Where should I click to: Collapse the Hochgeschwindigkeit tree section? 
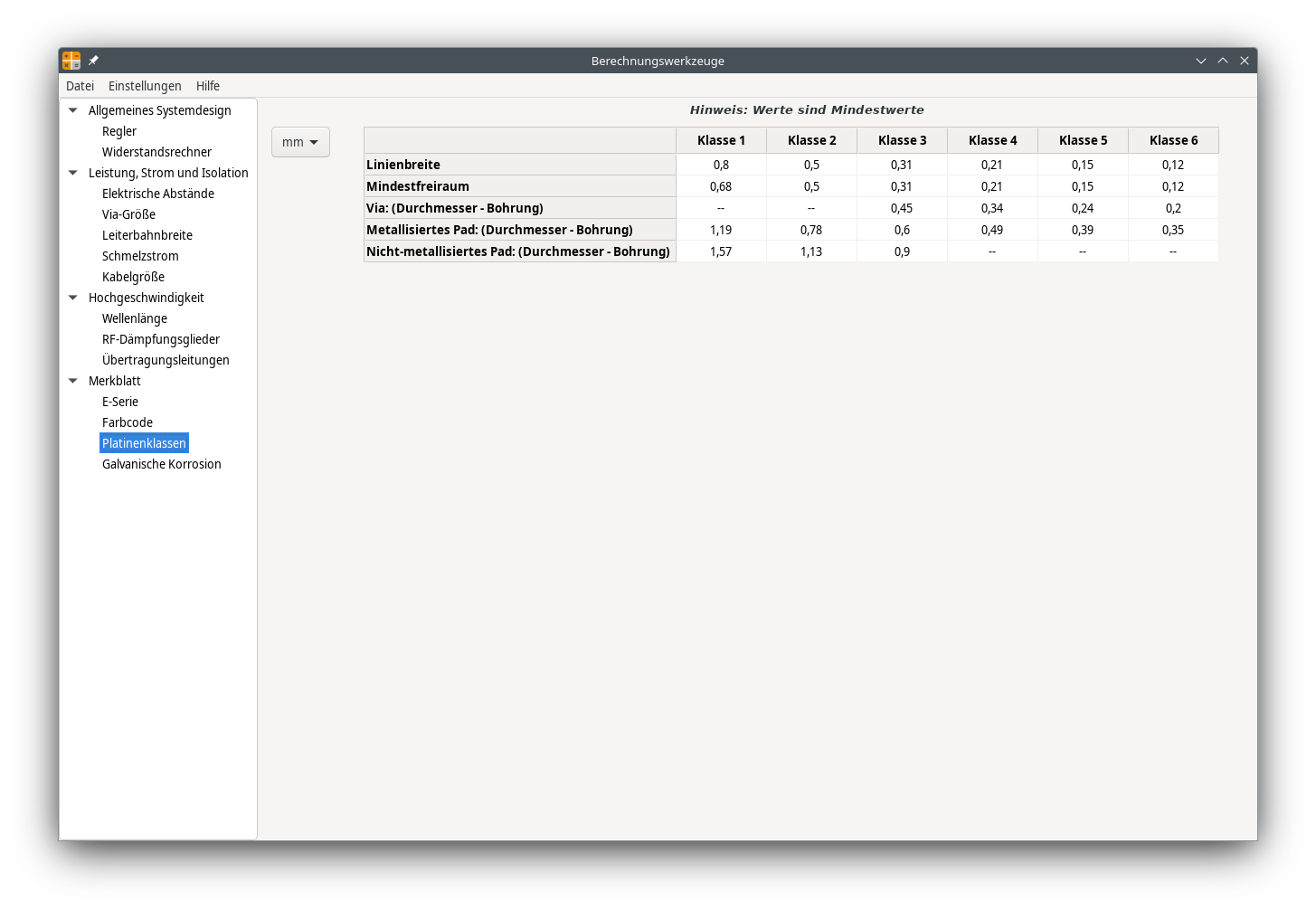click(73, 298)
